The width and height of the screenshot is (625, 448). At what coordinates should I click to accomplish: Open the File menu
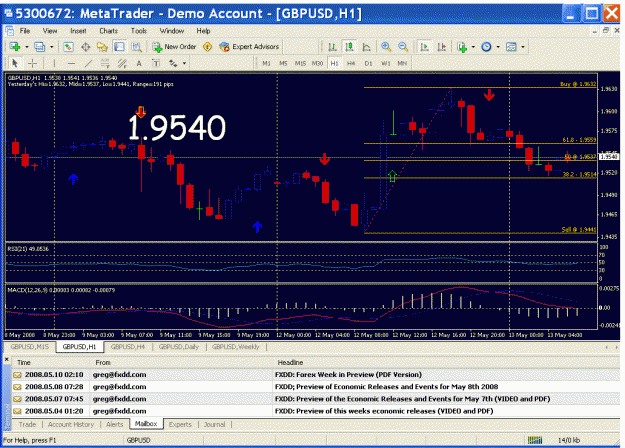click(25, 31)
